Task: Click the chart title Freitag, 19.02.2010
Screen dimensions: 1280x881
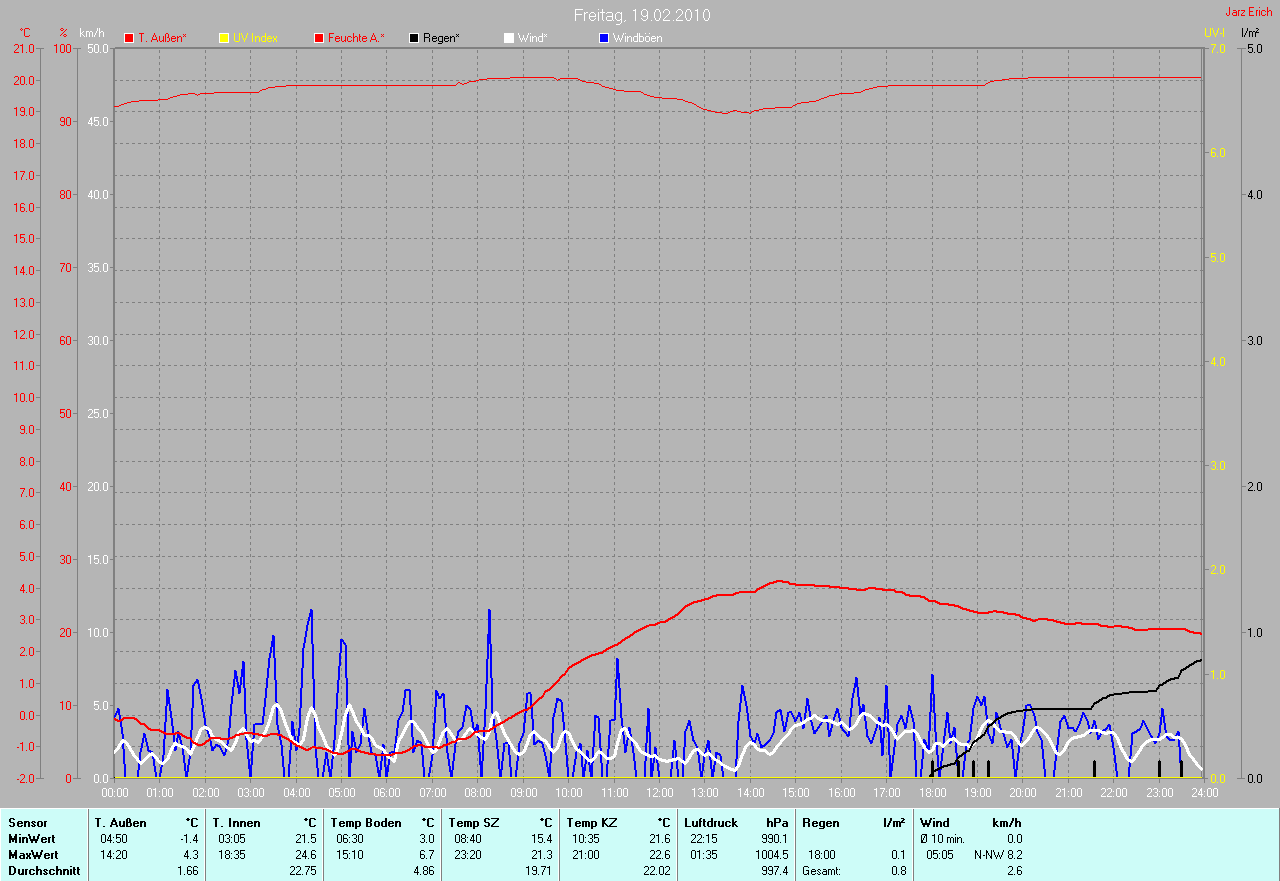Action: (642, 15)
